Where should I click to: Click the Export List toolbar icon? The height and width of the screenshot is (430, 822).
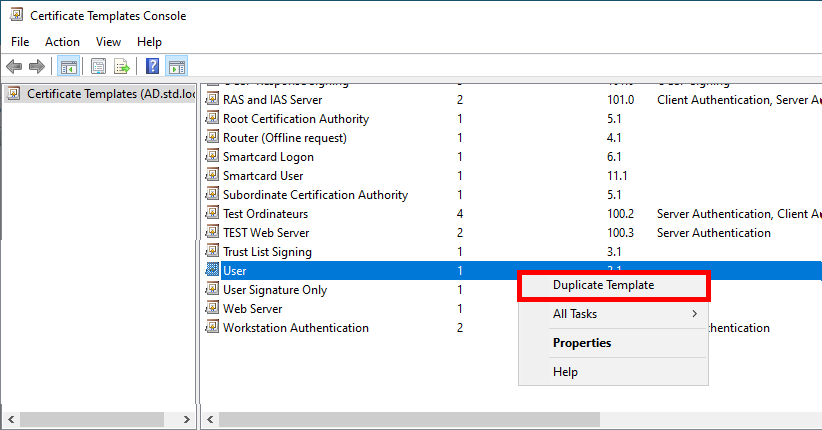tap(122, 67)
